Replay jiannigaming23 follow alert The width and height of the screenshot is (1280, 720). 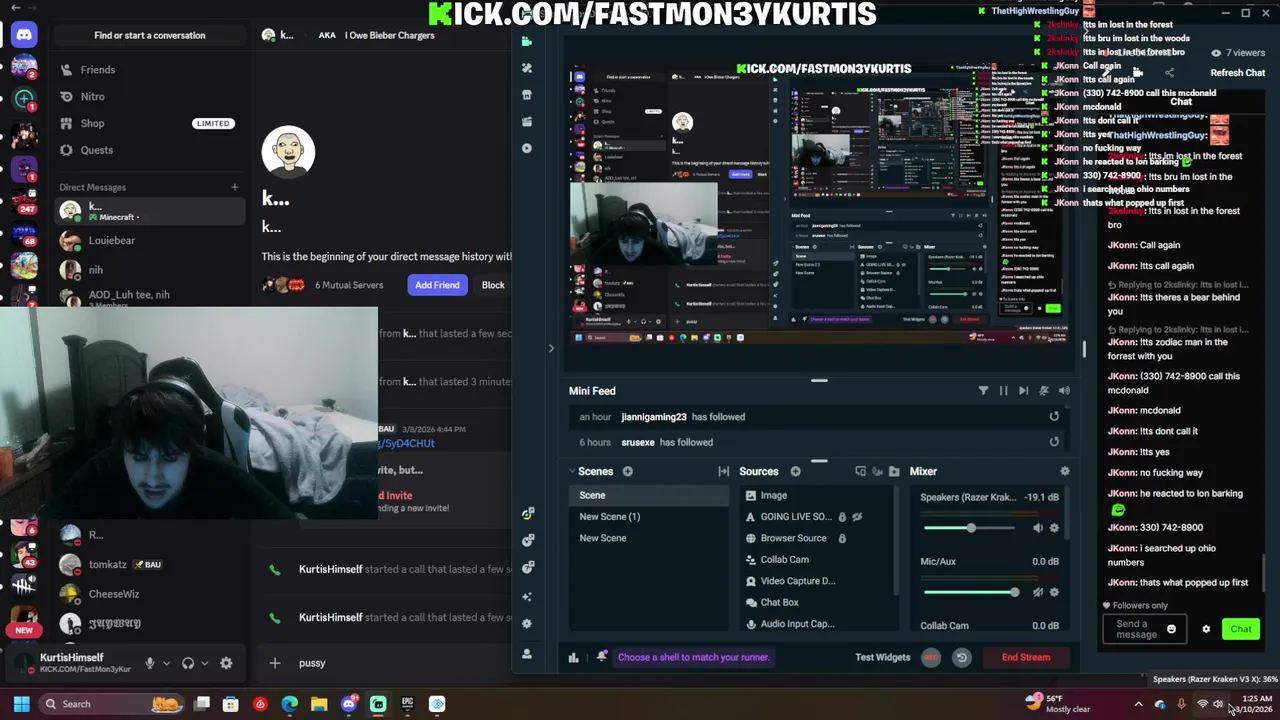1054,417
